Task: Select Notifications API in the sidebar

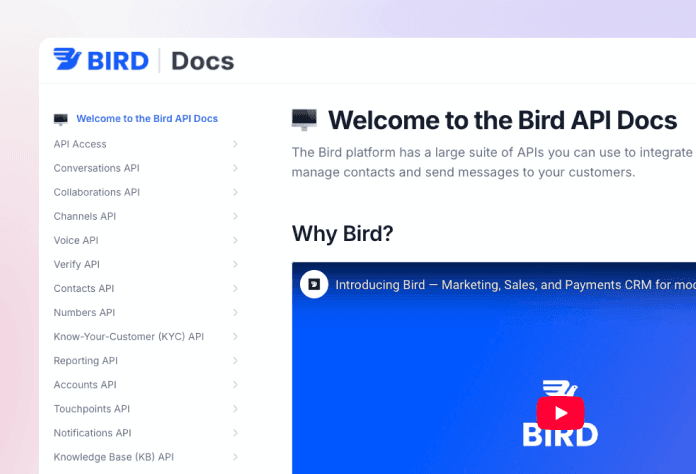Action: (x=92, y=433)
